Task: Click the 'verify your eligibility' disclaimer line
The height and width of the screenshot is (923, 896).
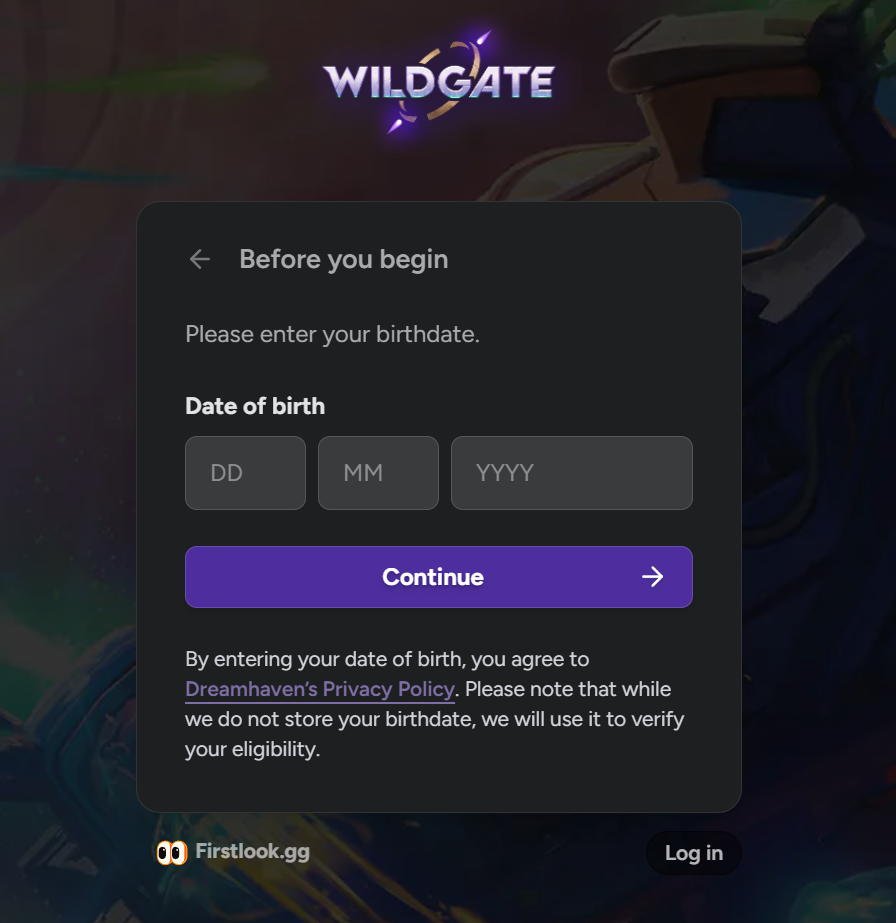Action: (x=253, y=749)
